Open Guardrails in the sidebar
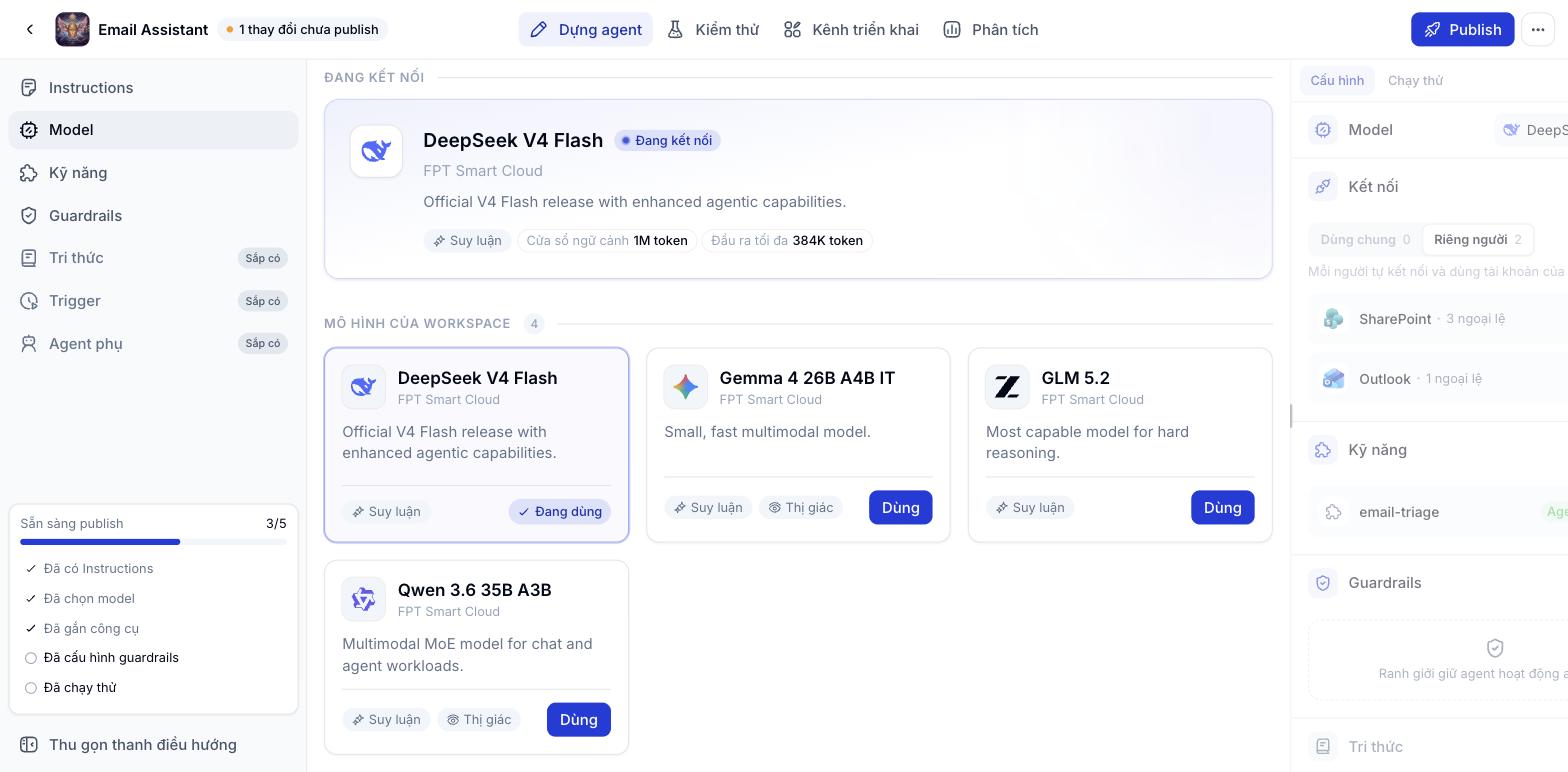The width and height of the screenshot is (1568, 772). (153, 216)
